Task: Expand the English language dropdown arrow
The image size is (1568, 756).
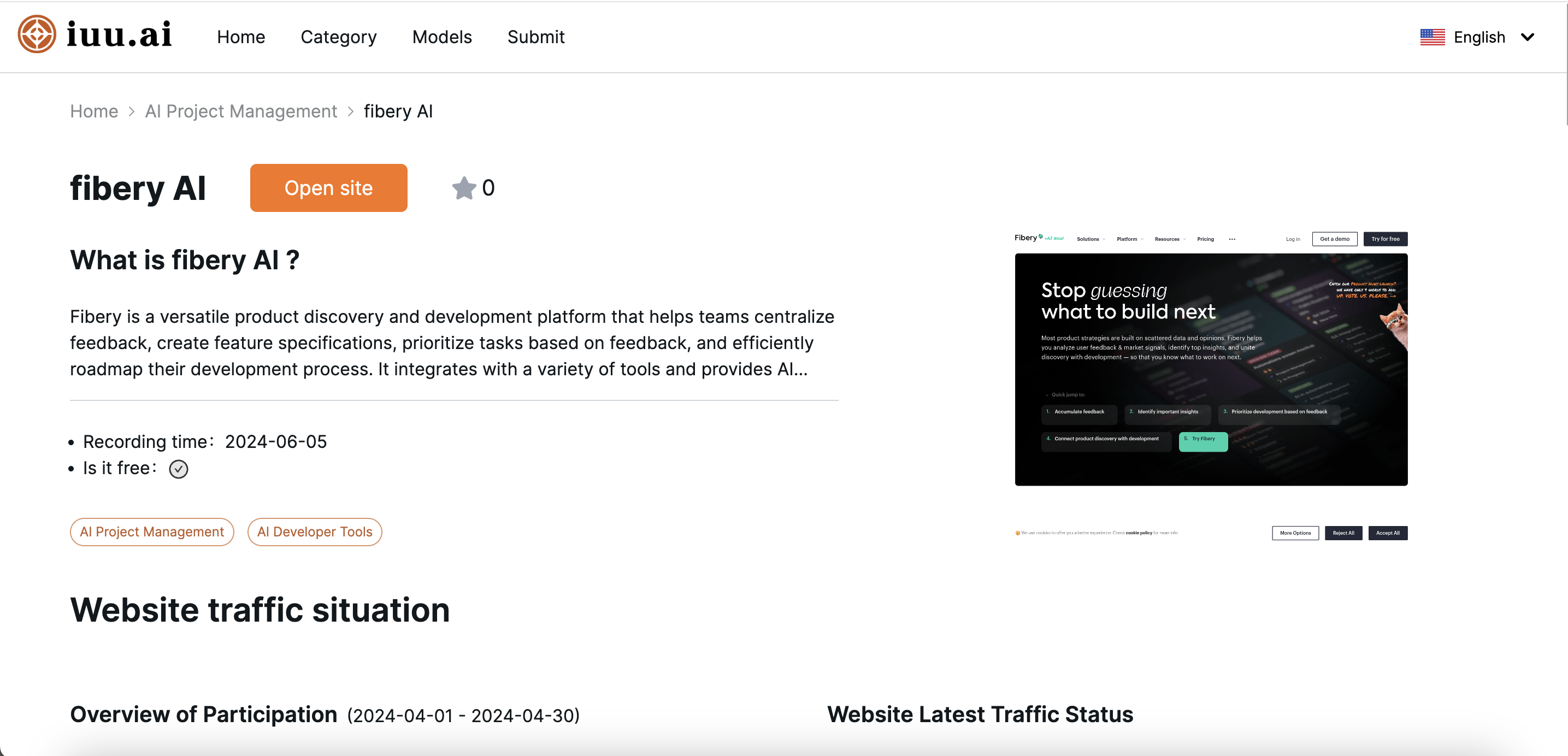Action: pos(1527,37)
